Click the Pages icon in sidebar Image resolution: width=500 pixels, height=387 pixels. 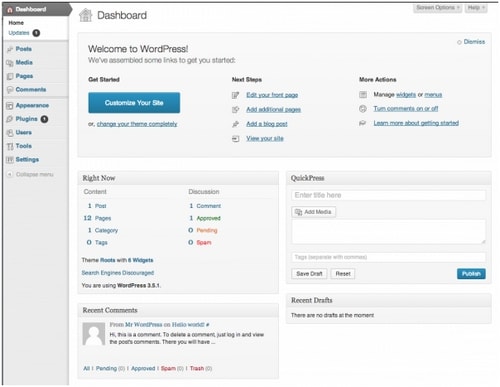click(x=10, y=76)
